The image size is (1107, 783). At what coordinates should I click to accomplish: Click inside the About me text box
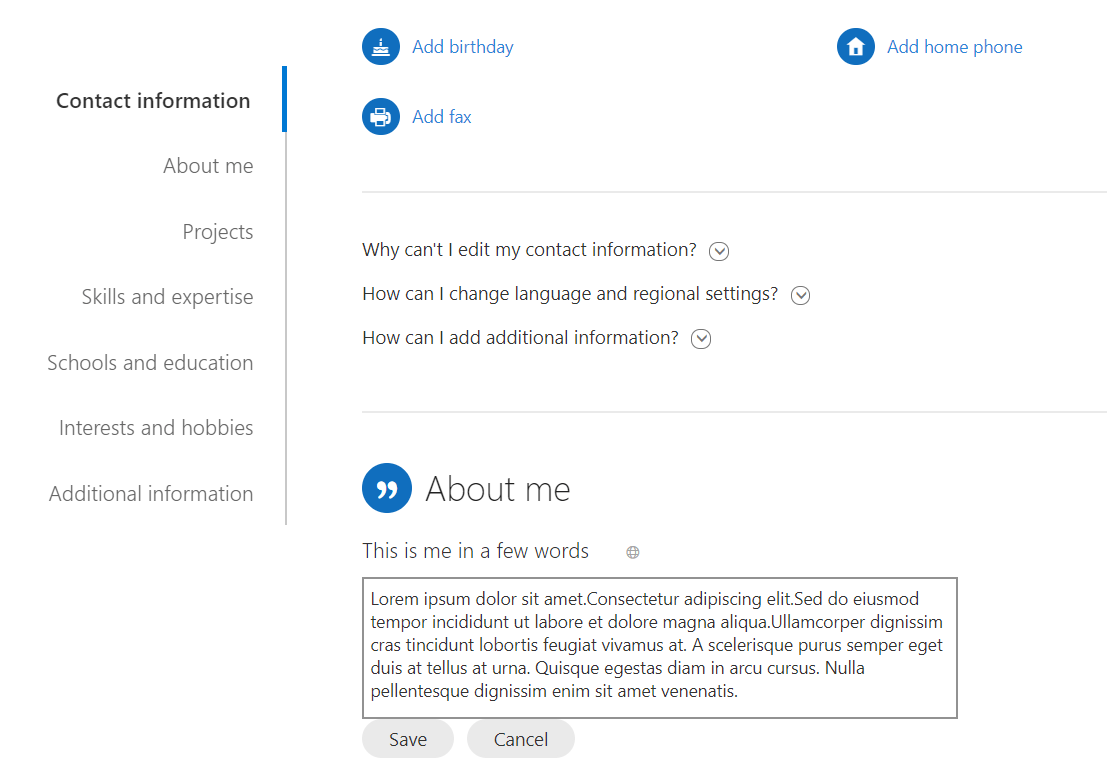pos(659,647)
